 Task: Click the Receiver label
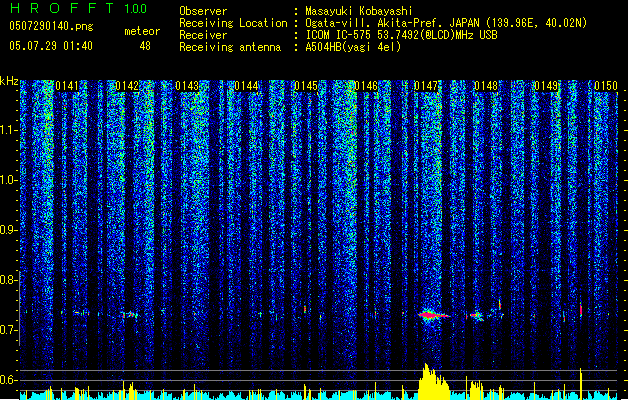coord(203,35)
